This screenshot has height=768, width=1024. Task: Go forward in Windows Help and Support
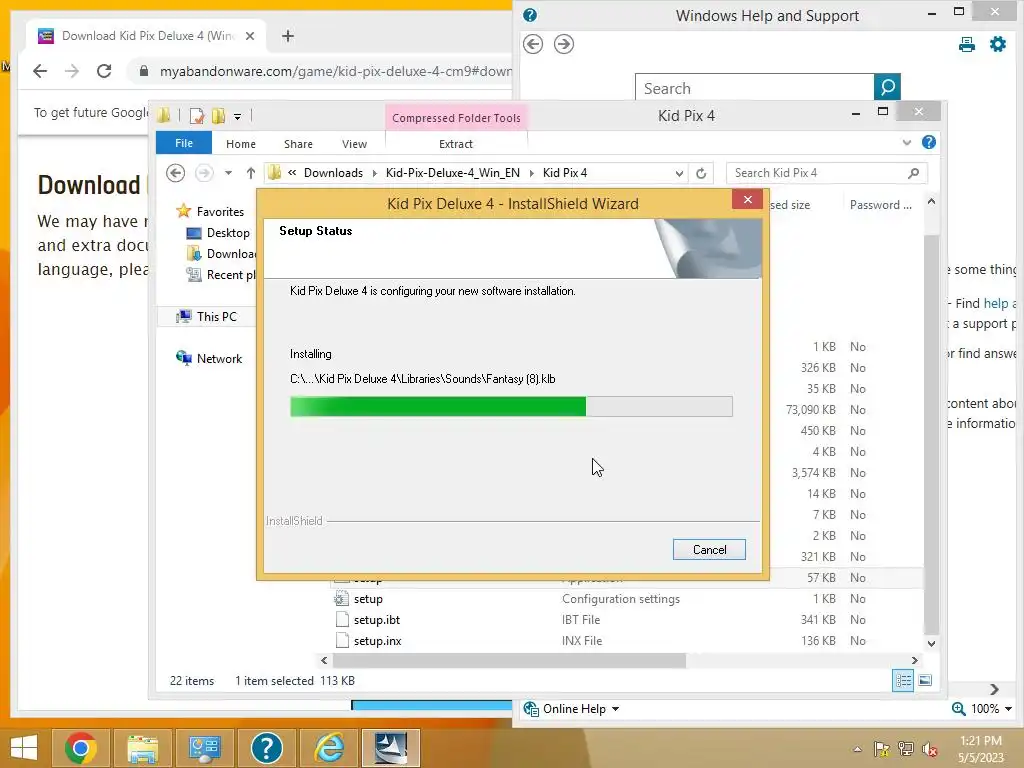[564, 44]
